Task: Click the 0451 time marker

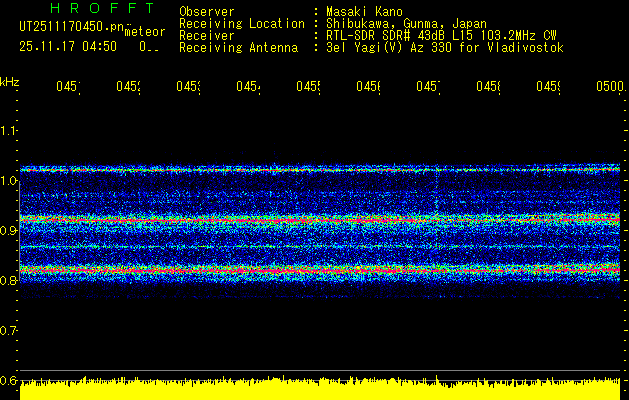Action: (68, 87)
